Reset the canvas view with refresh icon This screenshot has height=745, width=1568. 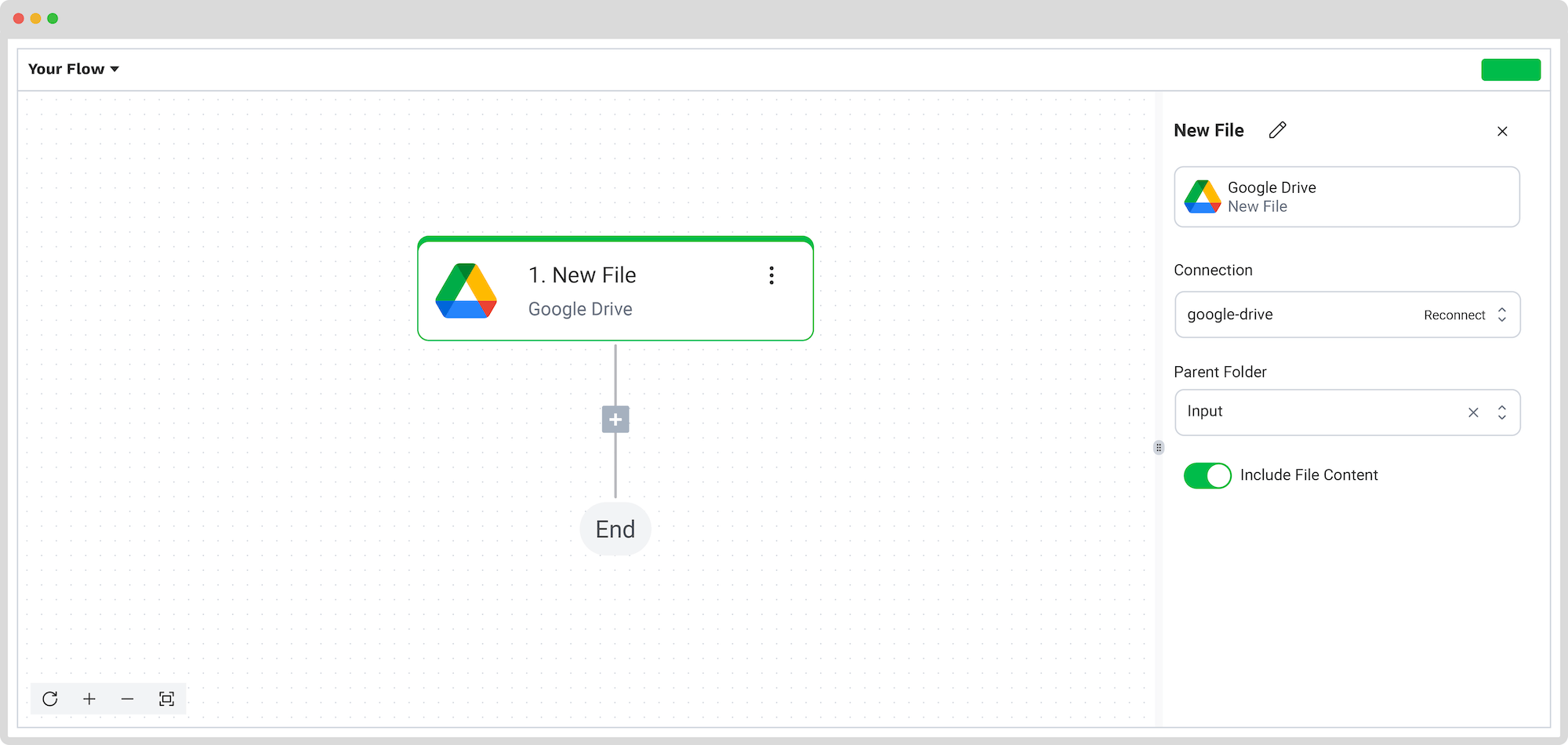tap(50, 699)
